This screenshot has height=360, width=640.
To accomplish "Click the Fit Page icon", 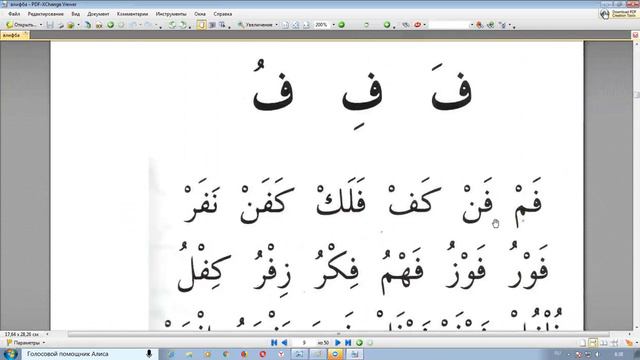I will (296, 25).
